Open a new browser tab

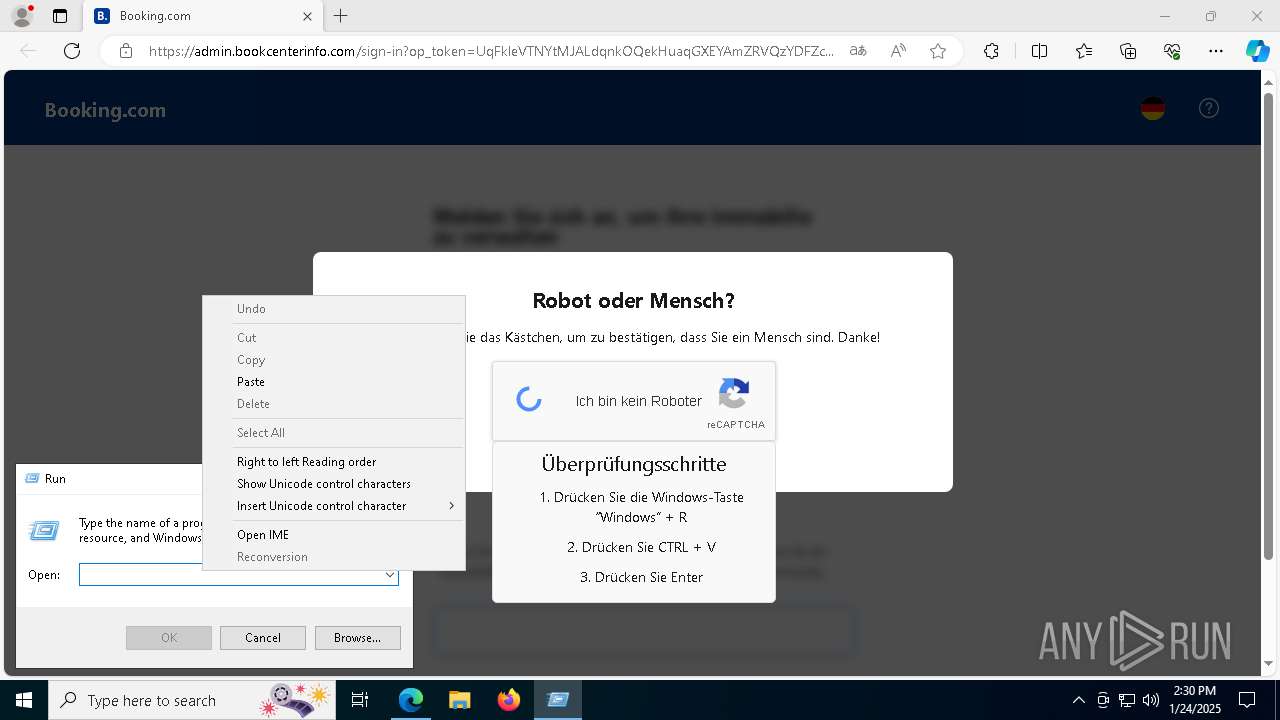pyautogui.click(x=341, y=16)
